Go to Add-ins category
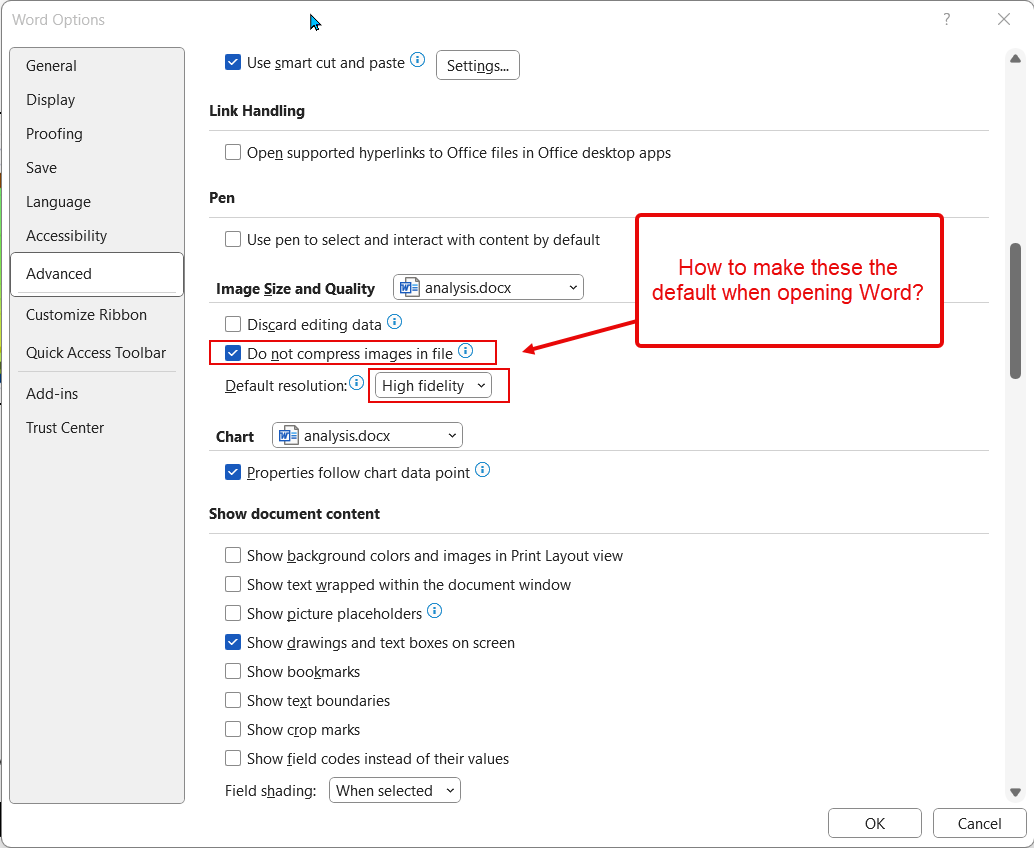 [x=97, y=394]
